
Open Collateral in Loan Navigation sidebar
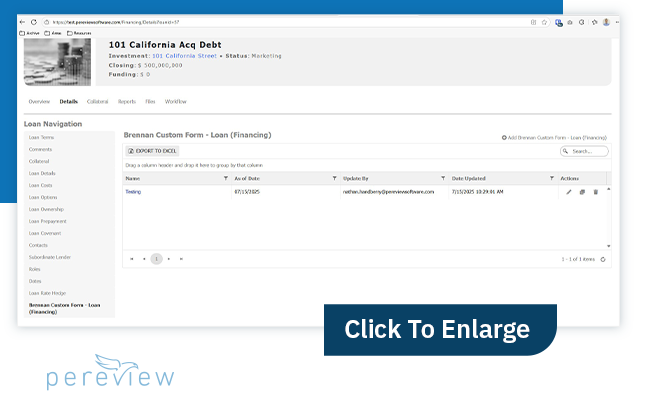point(39,161)
